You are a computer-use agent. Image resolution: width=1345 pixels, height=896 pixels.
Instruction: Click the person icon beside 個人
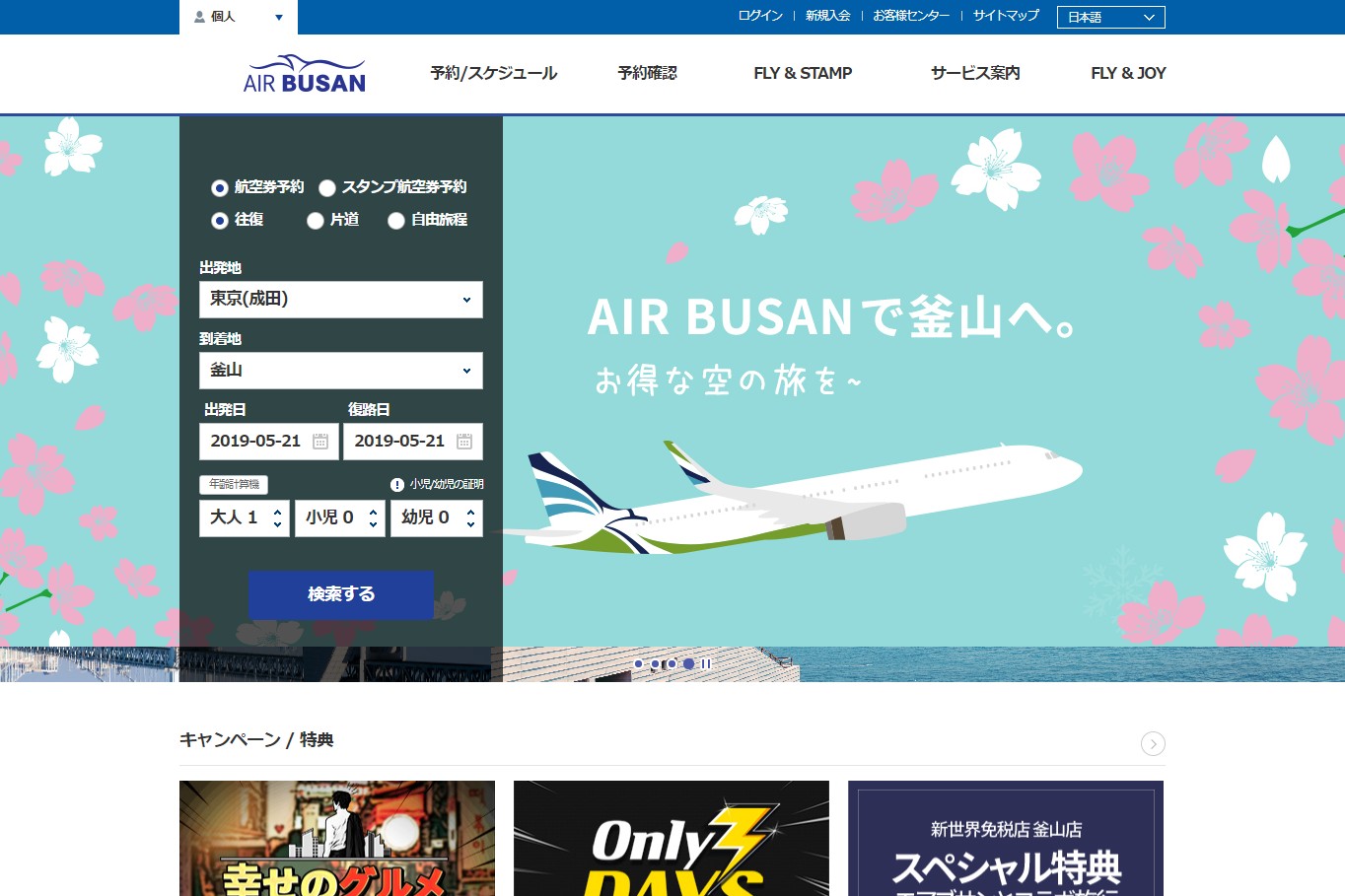[199, 17]
